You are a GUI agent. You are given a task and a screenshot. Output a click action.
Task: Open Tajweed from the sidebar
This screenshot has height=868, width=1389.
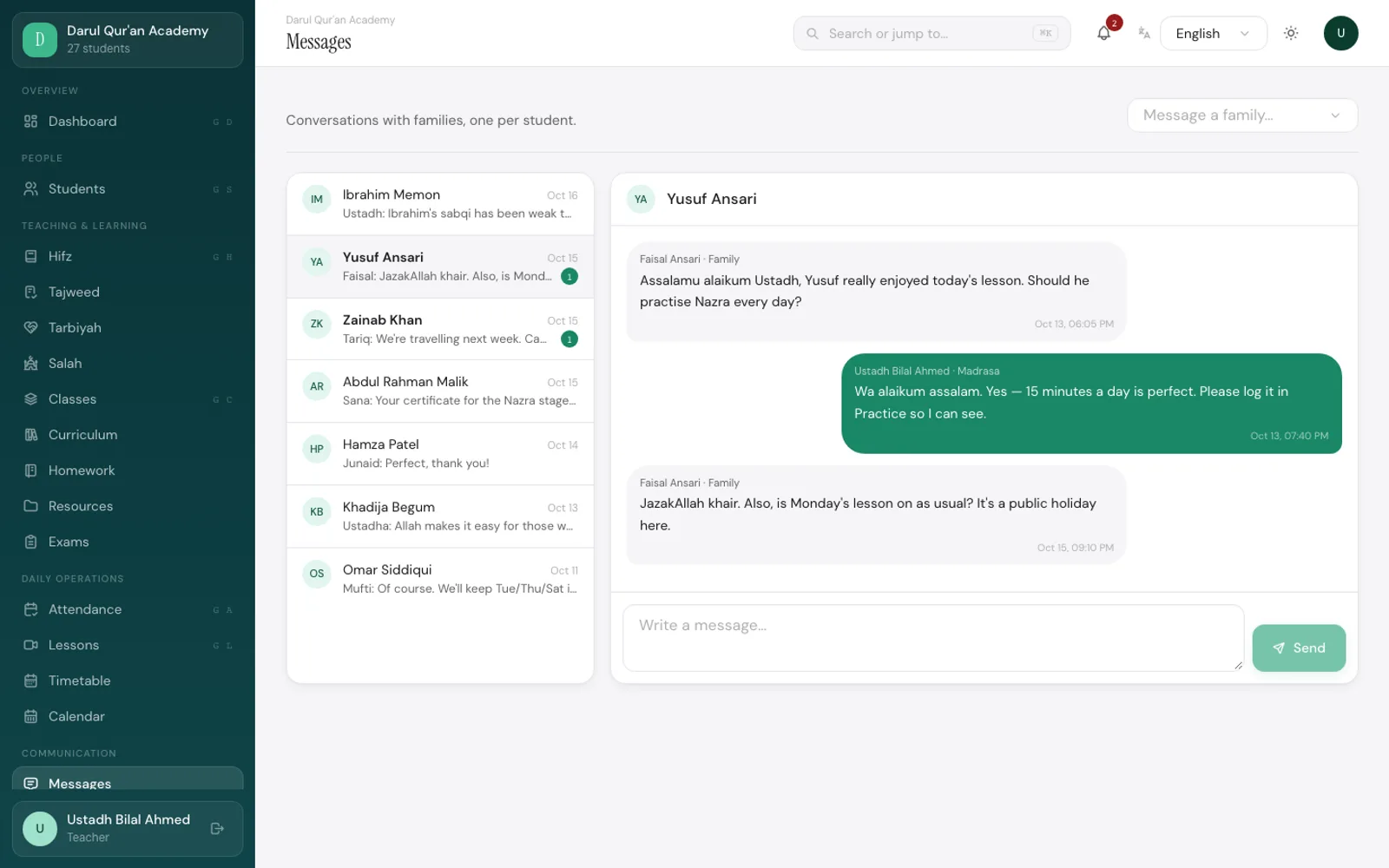click(x=128, y=293)
